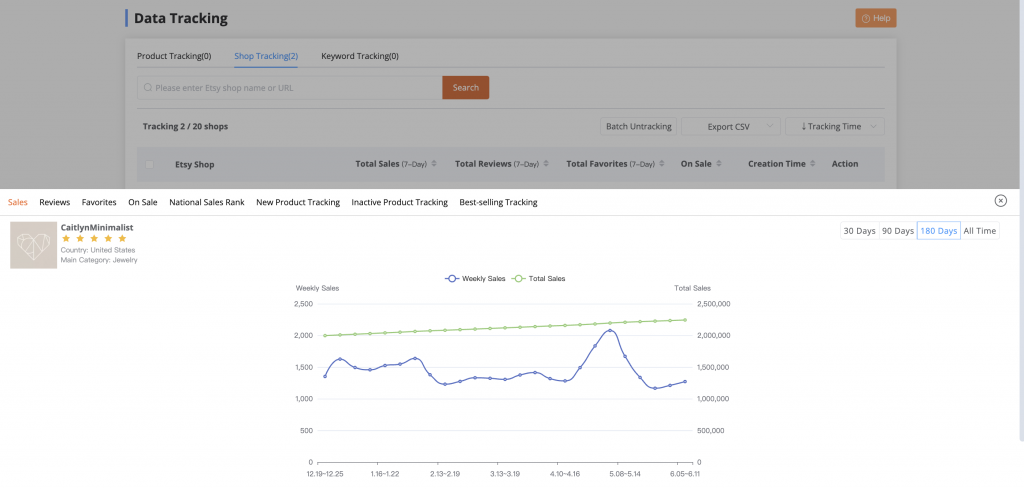Click the Batch Untracking button

point(638,127)
